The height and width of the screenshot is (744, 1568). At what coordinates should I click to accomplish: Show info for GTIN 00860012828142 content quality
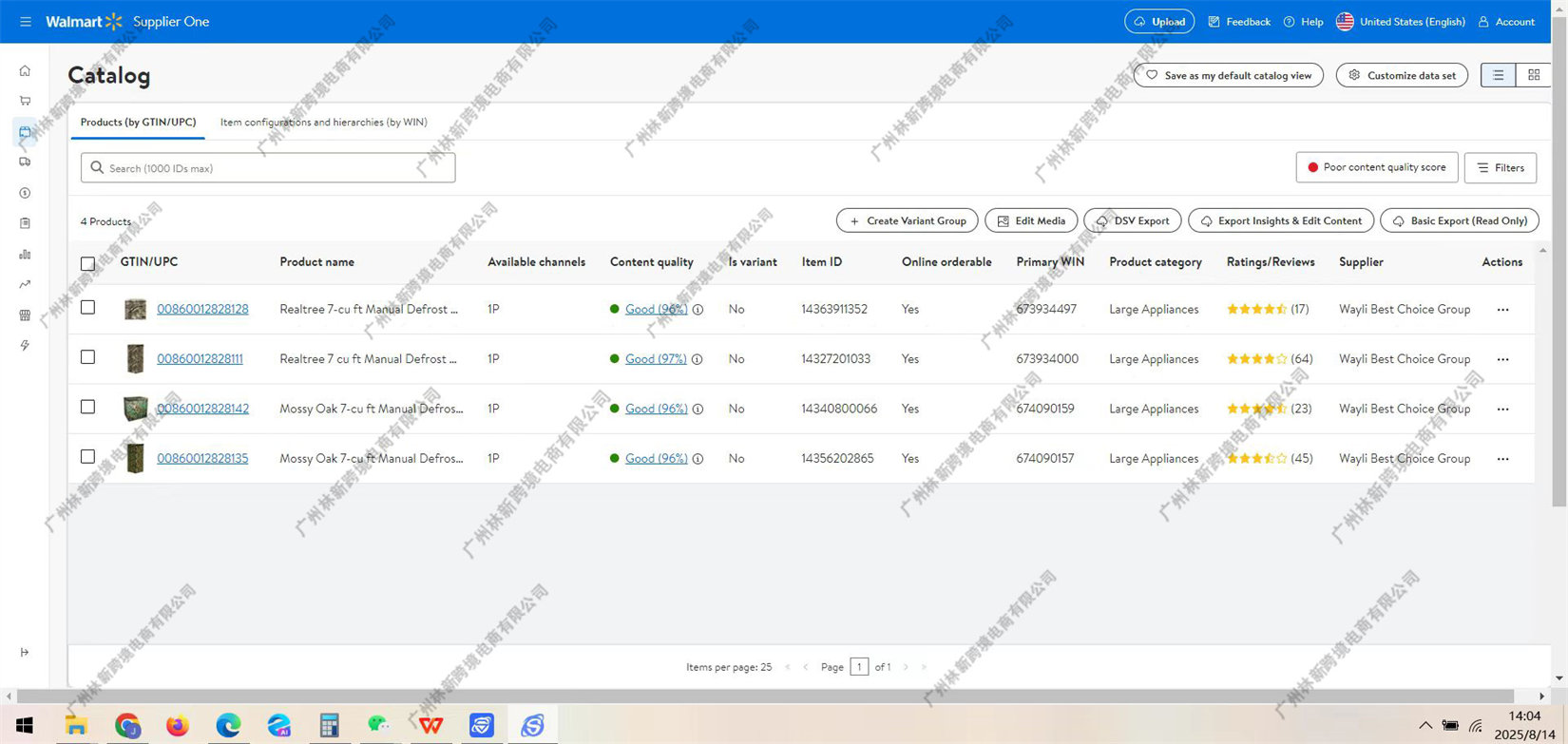[698, 409]
